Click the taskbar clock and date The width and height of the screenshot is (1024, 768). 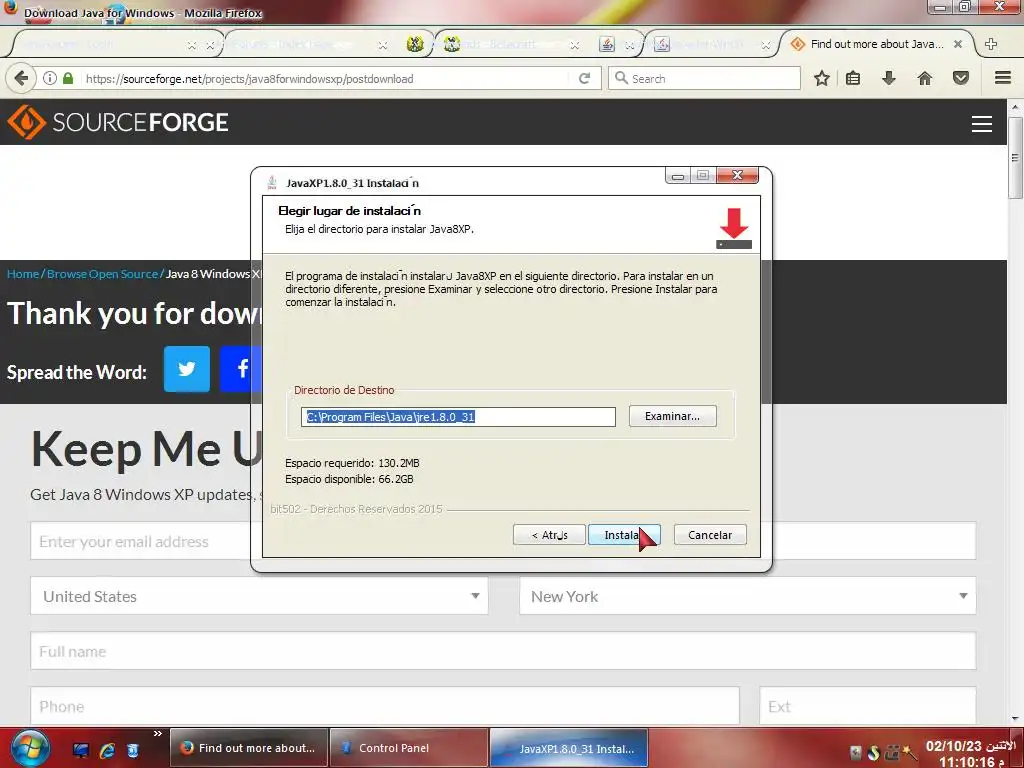(971, 753)
